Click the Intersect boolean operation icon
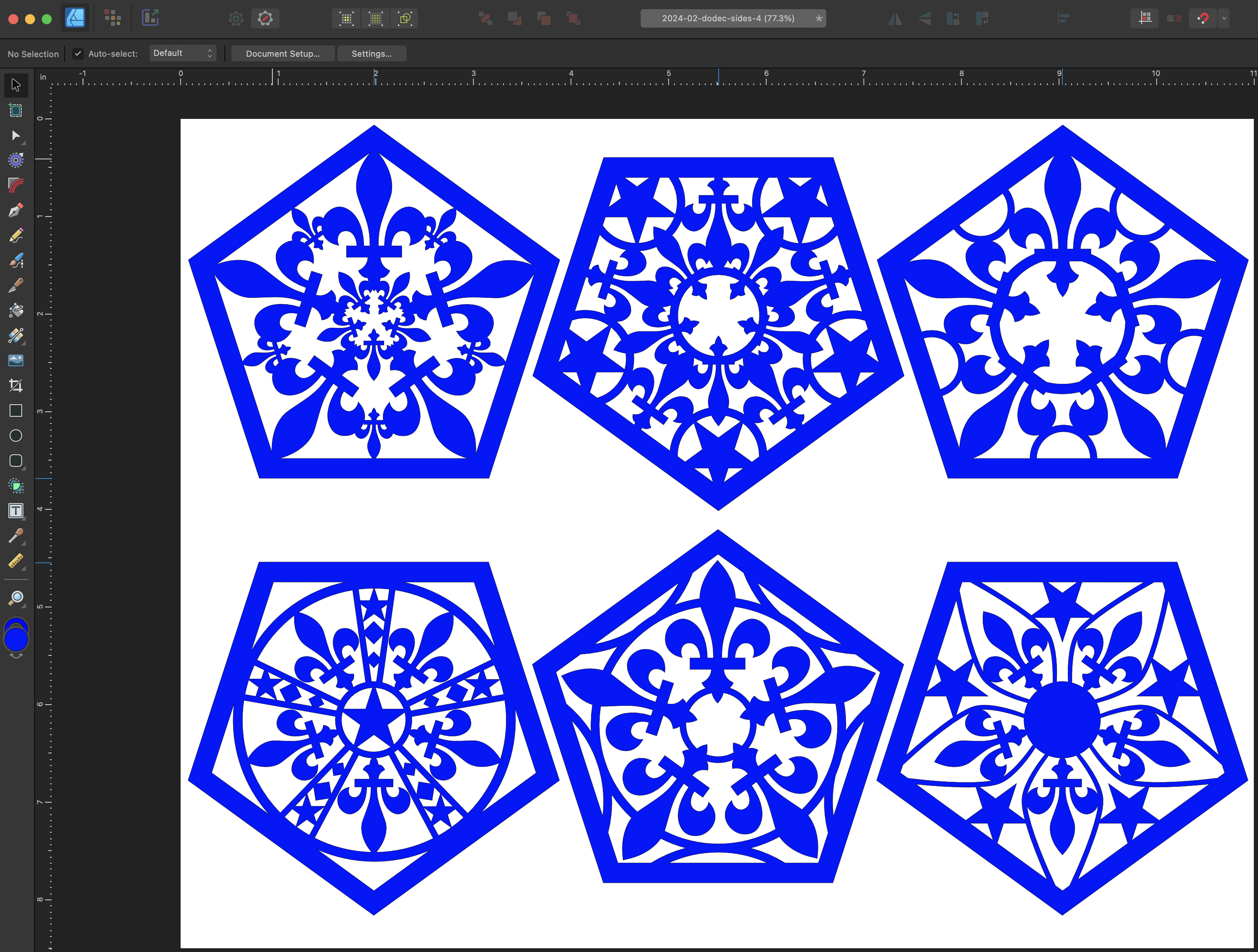This screenshot has height=952, width=1258. tap(543, 19)
